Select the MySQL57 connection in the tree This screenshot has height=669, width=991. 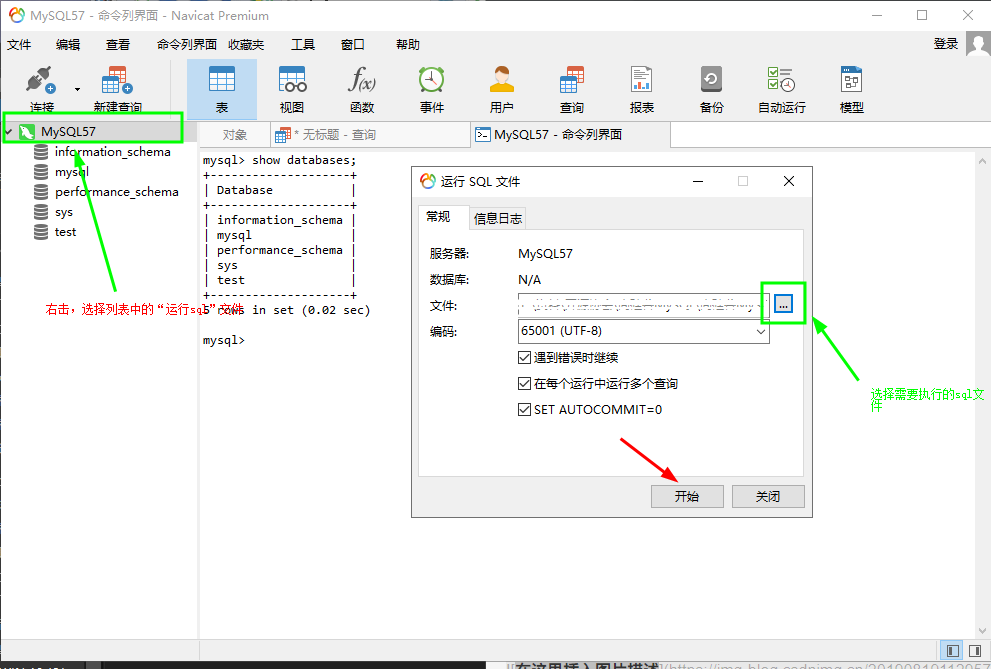coord(68,131)
